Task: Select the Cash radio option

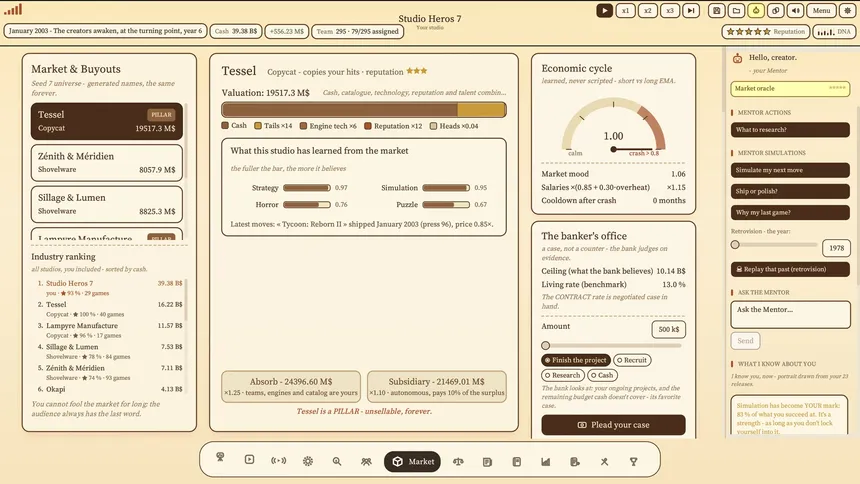Action: coord(602,375)
